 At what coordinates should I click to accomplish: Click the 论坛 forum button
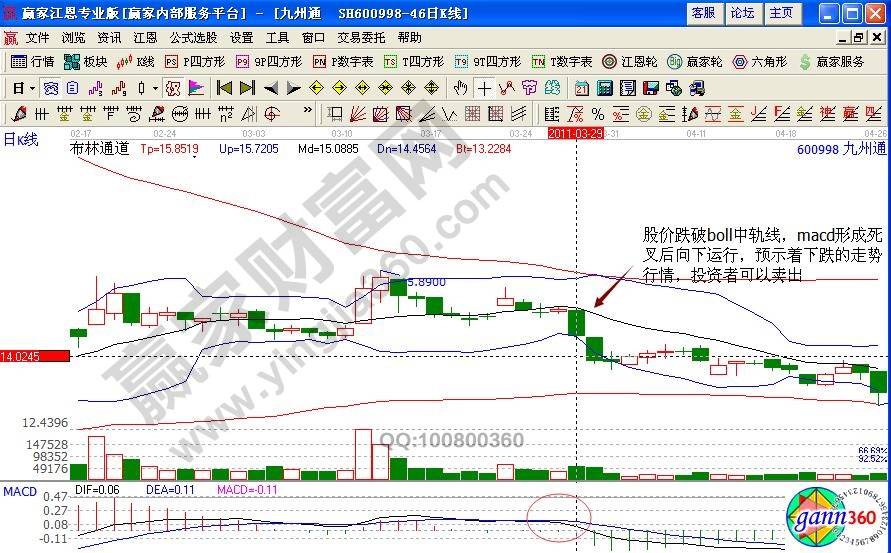coord(742,13)
